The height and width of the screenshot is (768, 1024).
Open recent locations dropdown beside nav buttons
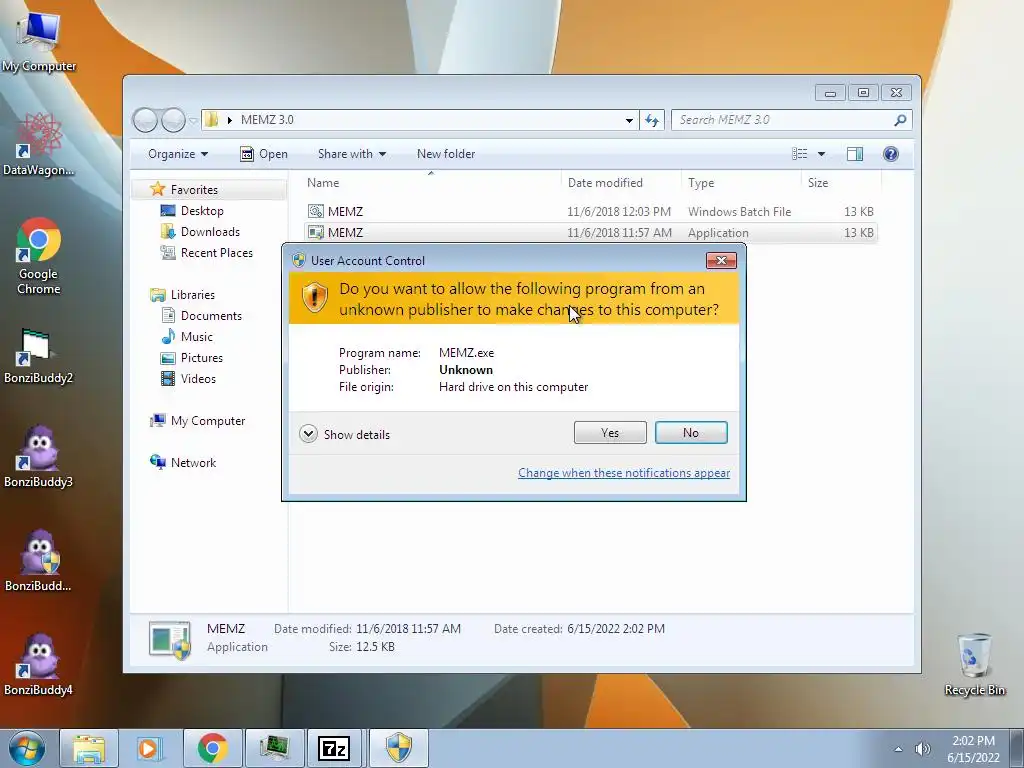pyautogui.click(x=193, y=120)
